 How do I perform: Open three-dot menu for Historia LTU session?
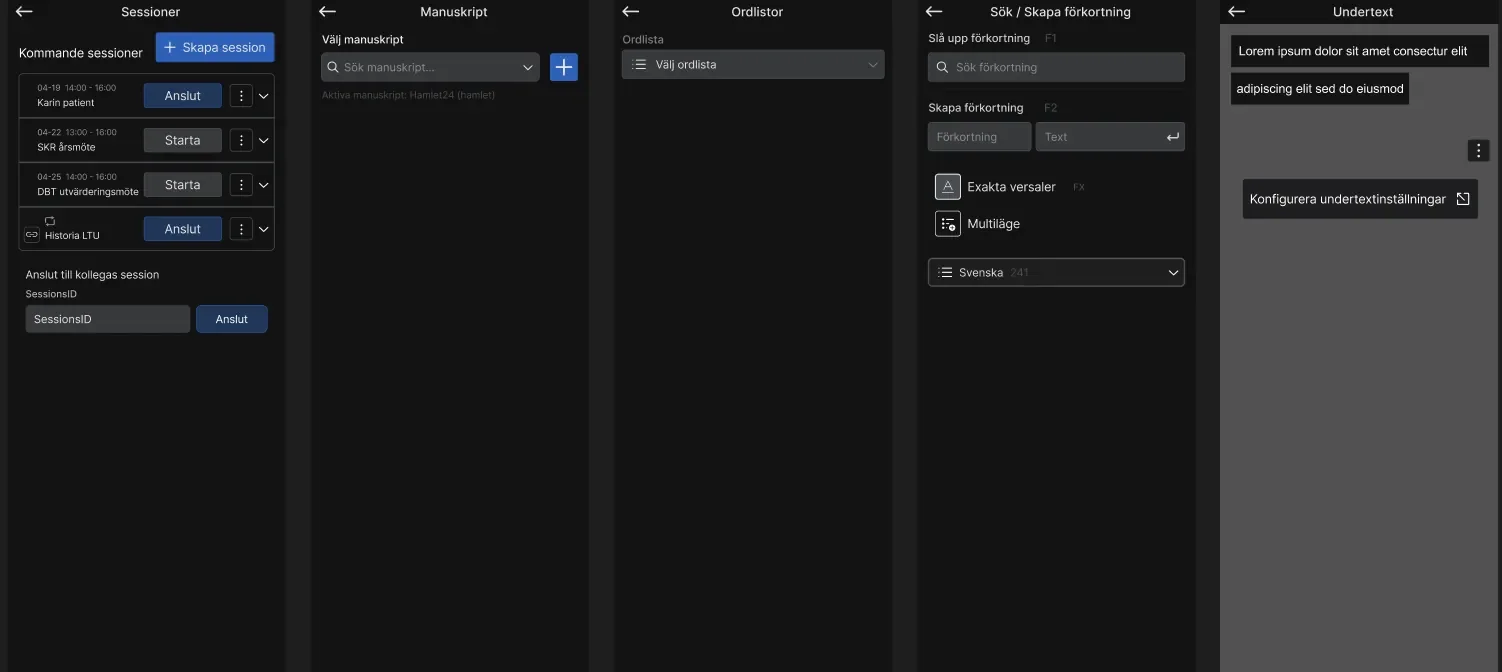[x=241, y=229]
